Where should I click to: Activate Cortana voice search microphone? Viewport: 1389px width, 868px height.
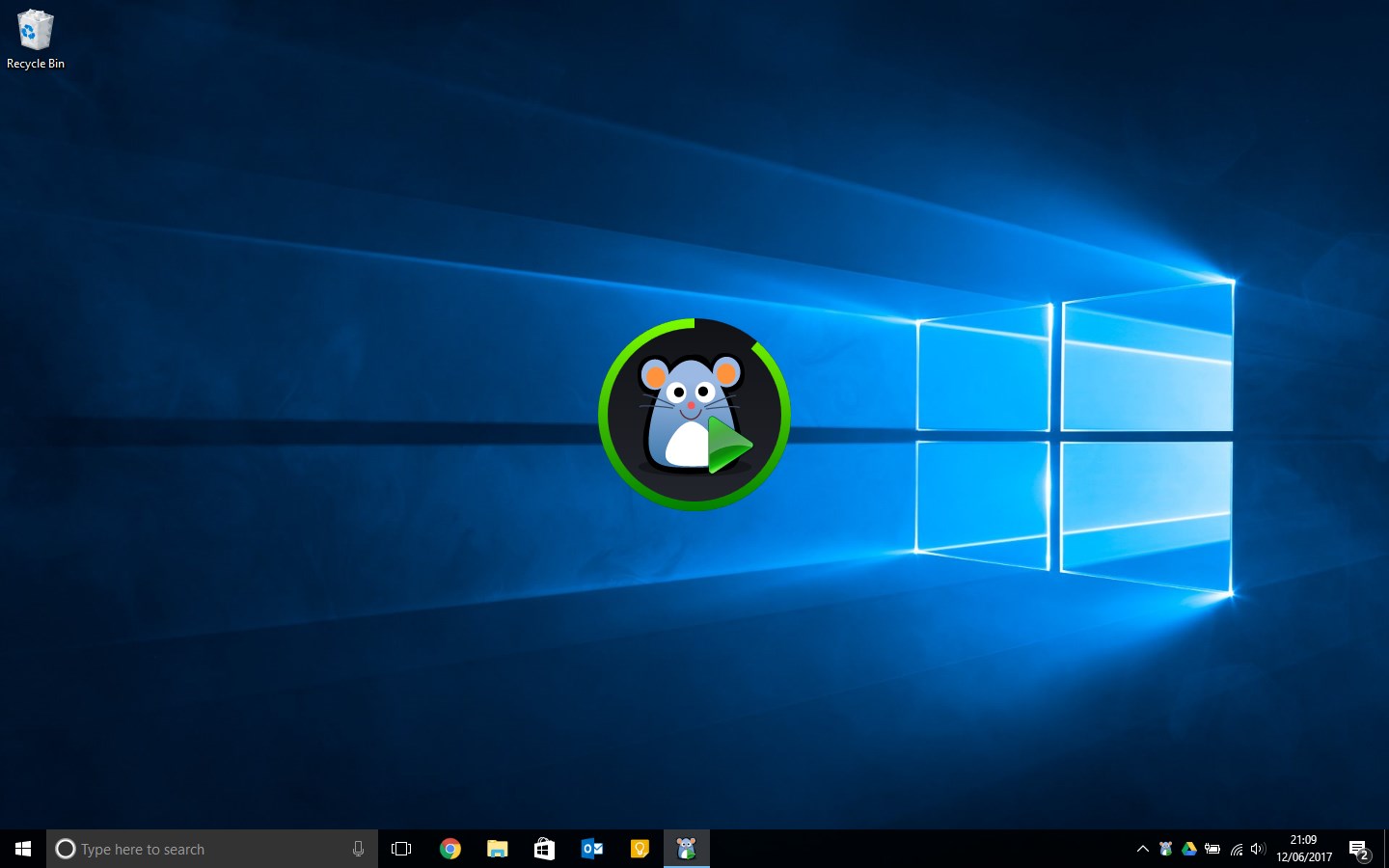358,849
